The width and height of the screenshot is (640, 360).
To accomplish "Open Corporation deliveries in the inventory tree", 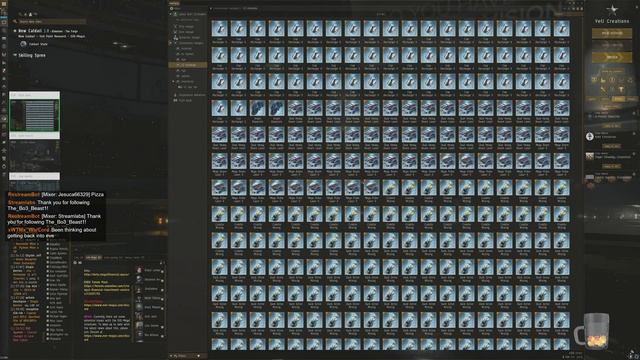I will [191, 95].
